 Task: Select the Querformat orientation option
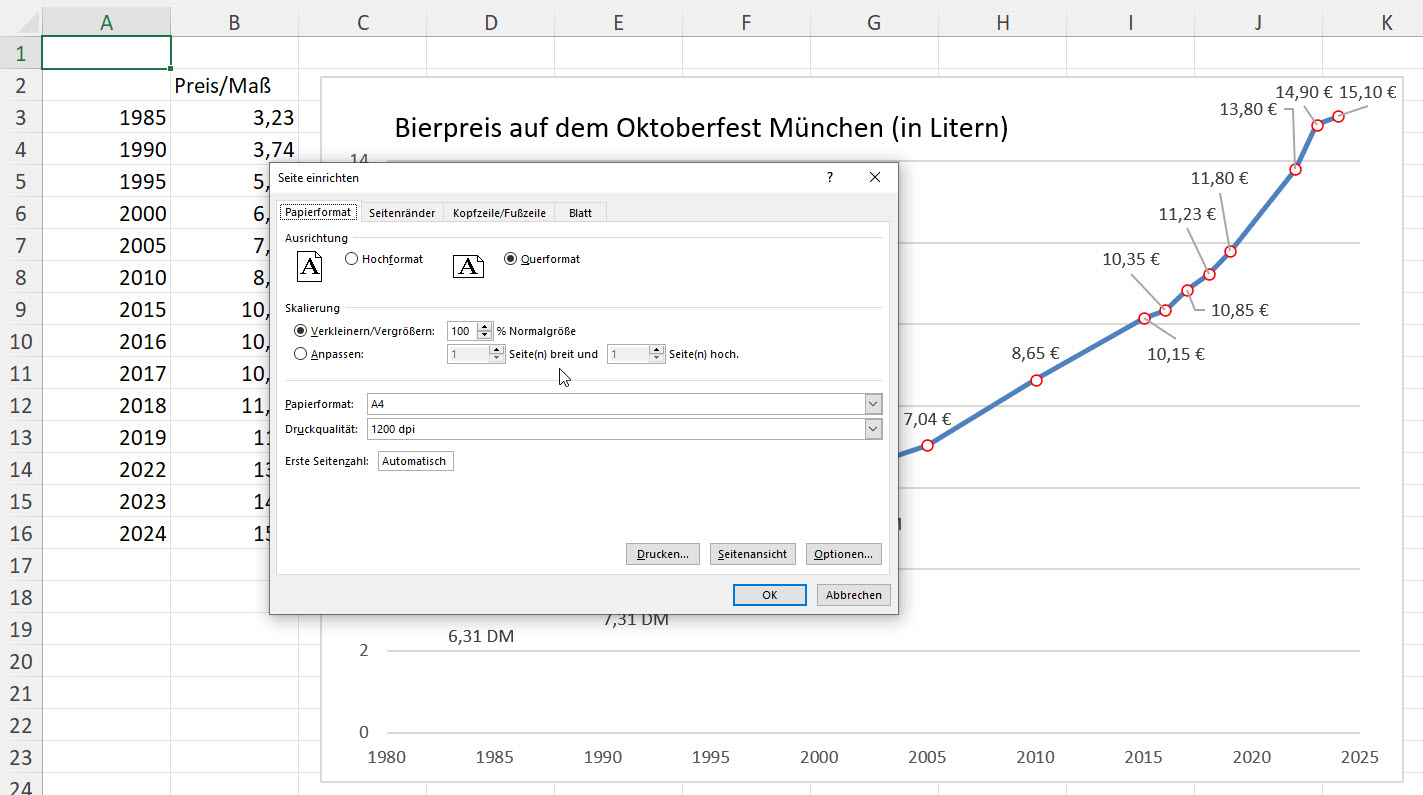pos(511,259)
